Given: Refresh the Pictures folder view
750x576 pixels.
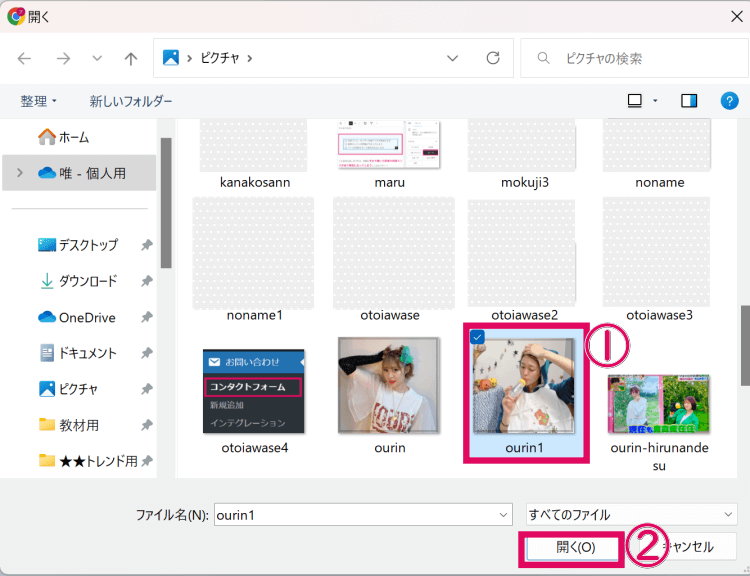Looking at the screenshot, I should (492, 59).
